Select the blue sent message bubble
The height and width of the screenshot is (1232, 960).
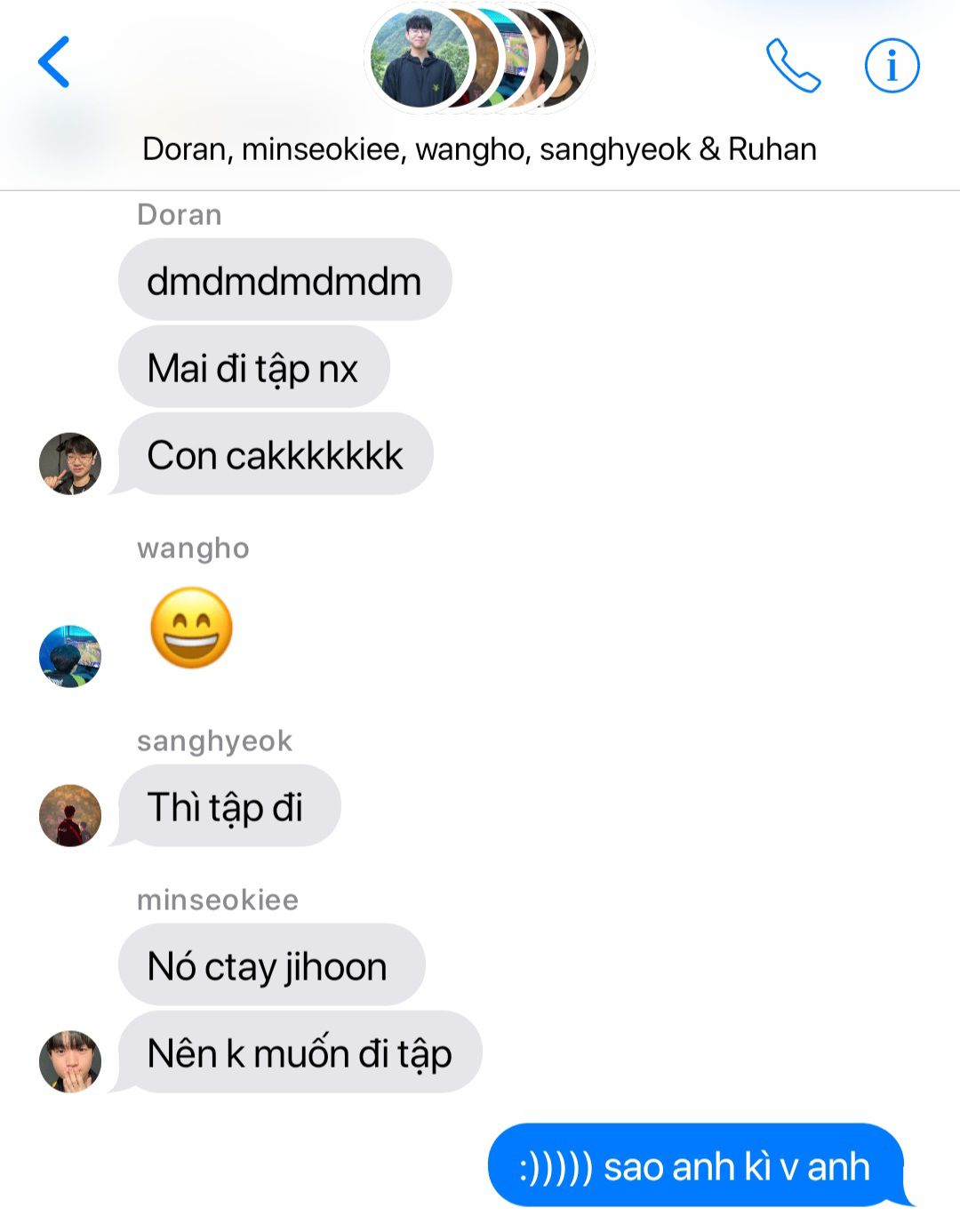(696, 1165)
